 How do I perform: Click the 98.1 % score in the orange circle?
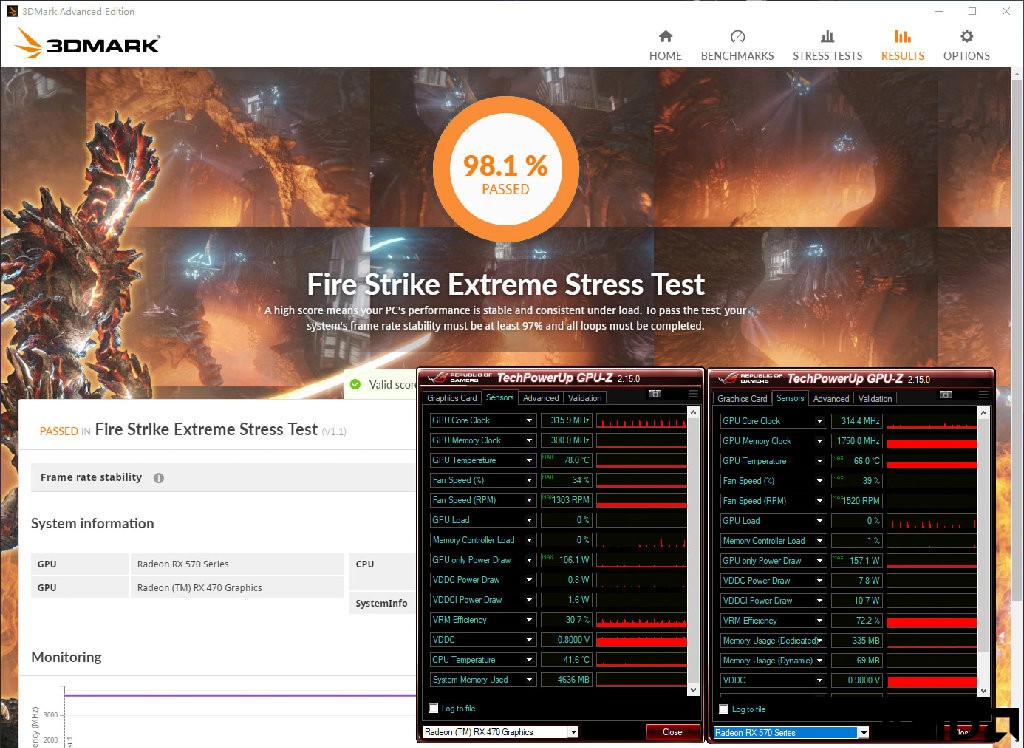click(x=505, y=166)
